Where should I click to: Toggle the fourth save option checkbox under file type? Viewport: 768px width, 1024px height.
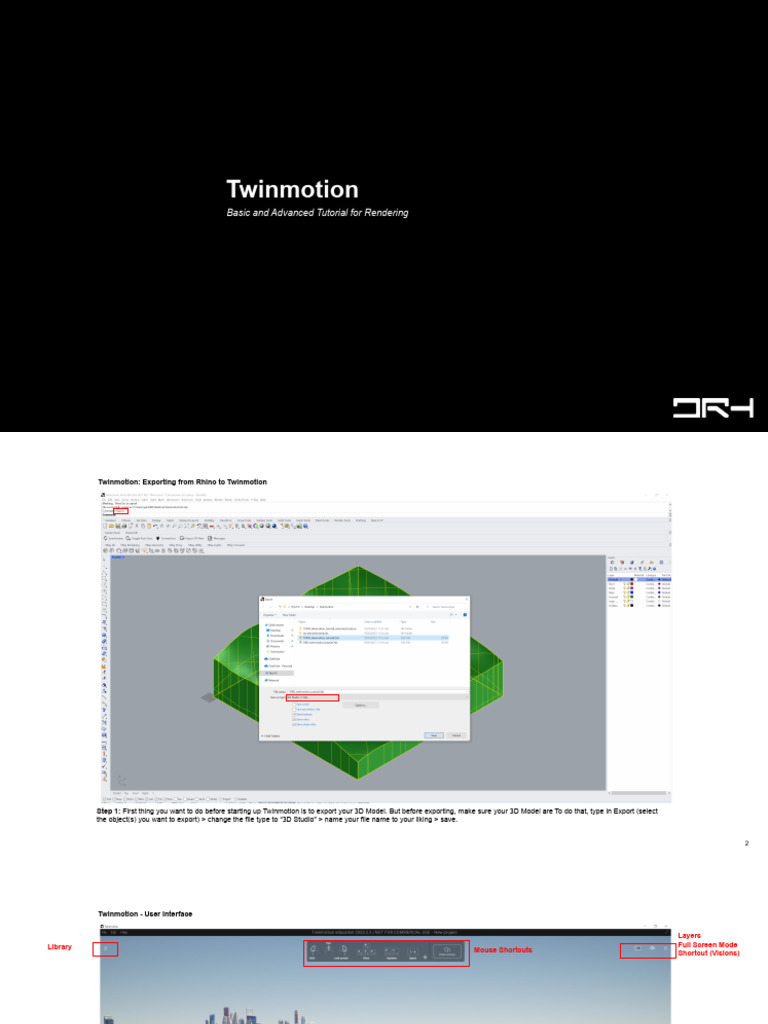pyautogui.click(x=294, y=720)
